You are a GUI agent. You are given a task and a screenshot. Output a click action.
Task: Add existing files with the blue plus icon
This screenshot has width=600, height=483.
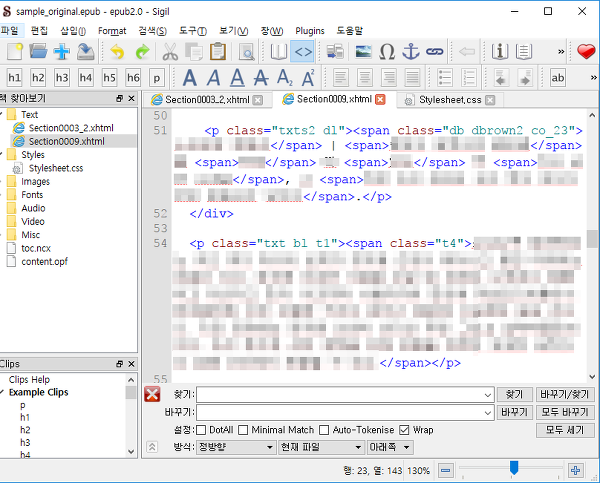point(62,52)
